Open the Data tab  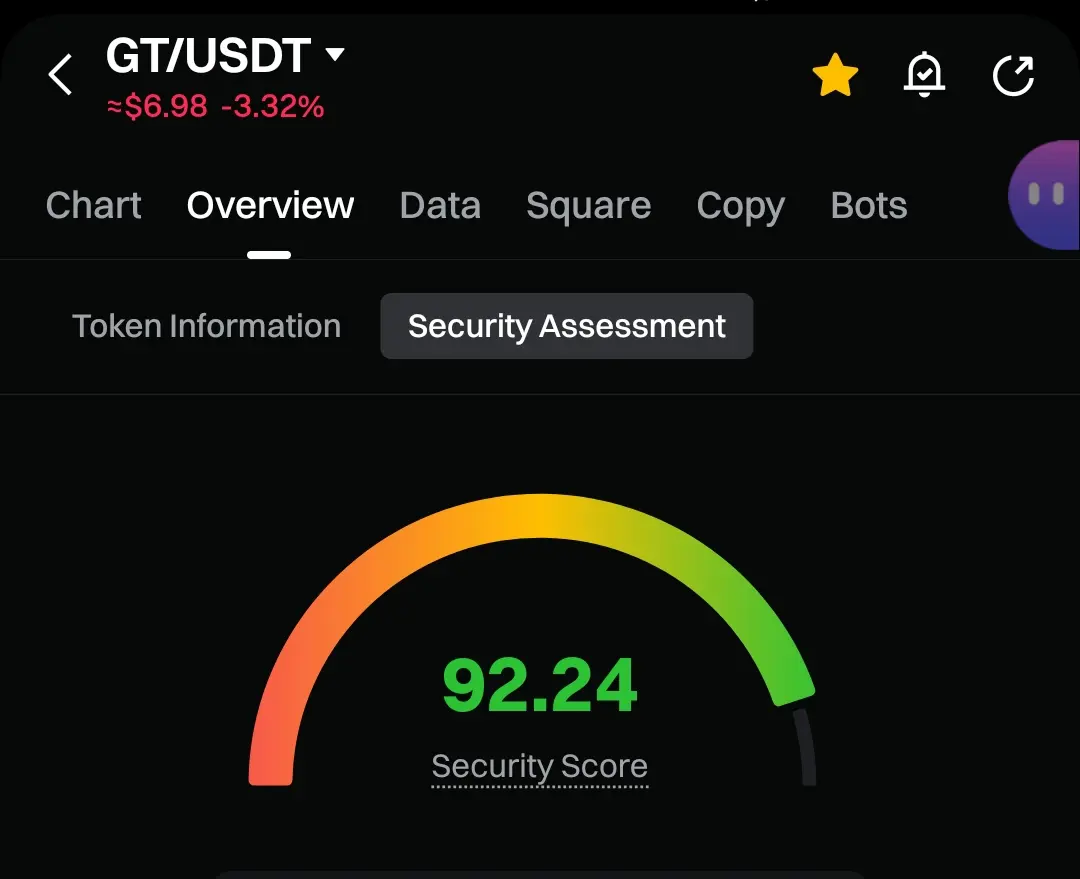440,205
